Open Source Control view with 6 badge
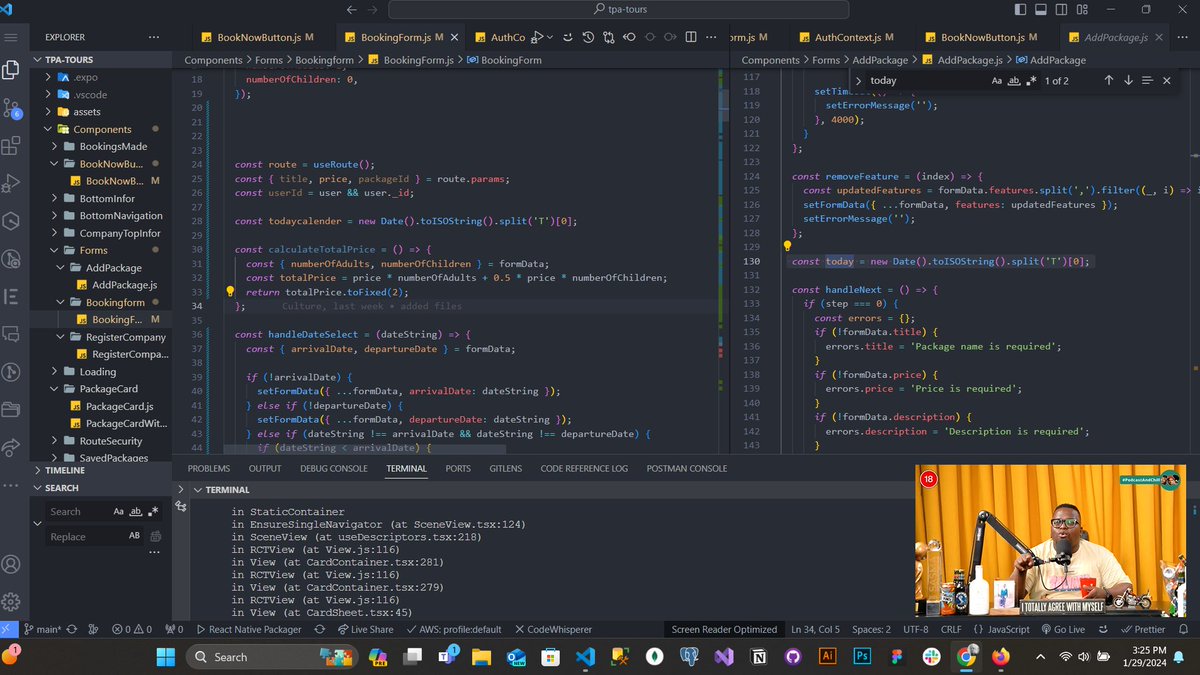The image size is (1200, 675). (x=12, y=108)
